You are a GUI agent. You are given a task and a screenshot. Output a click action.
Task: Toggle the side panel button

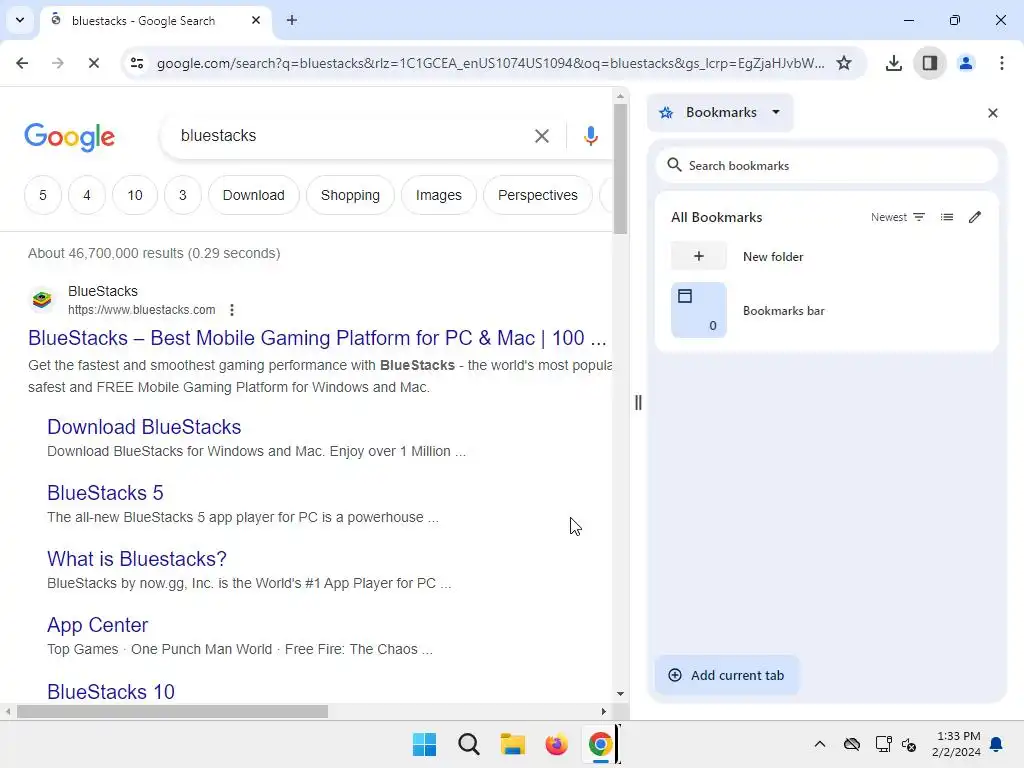[x=929, y=63]
